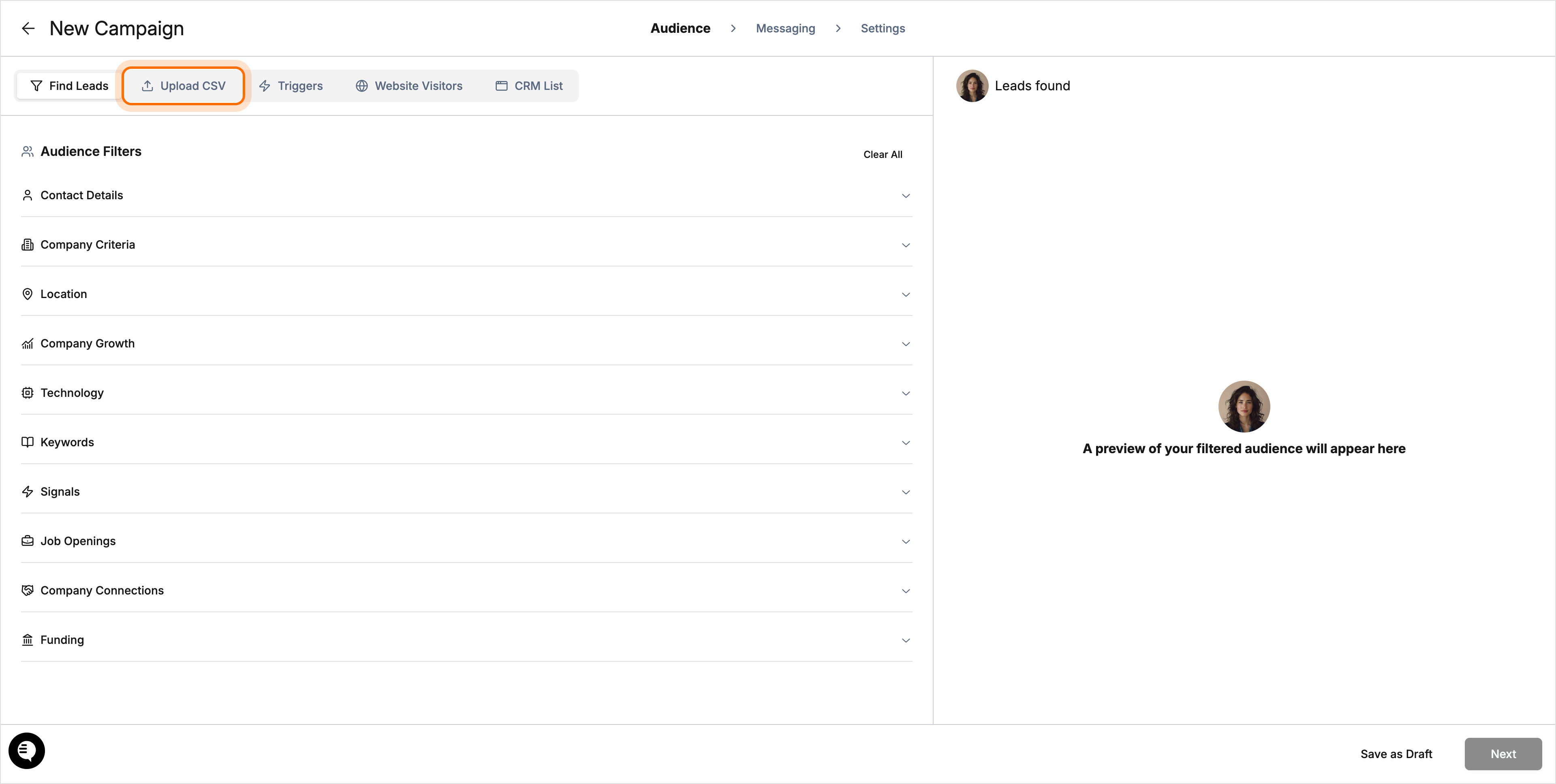Switch to the Find Leads tab
The image size is (1556, 784).
pos(69,86)
